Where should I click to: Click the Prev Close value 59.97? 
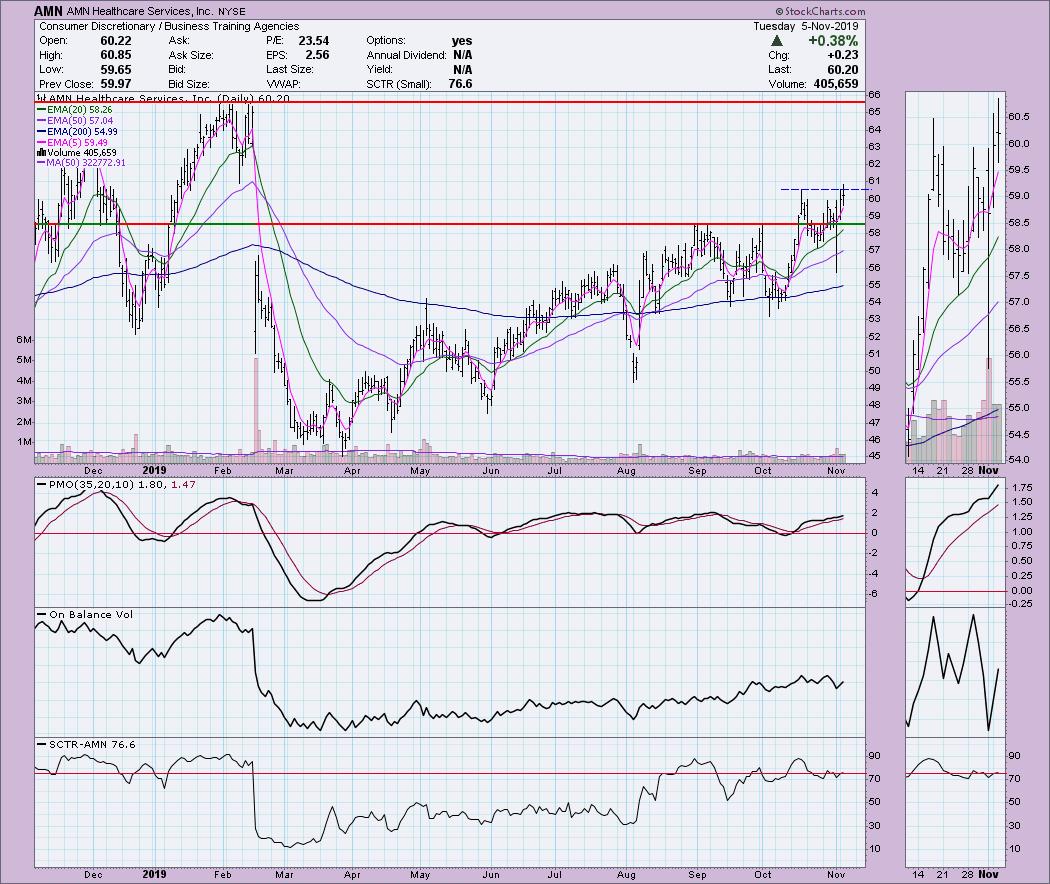115,84
